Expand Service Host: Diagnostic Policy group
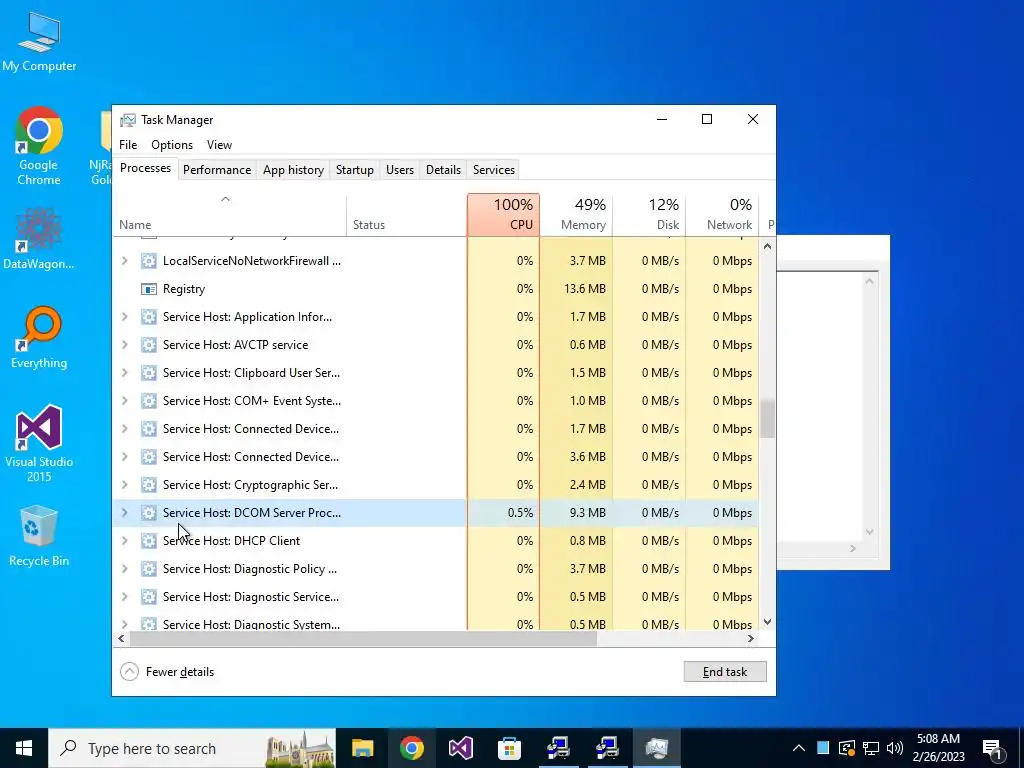The image size is (1024, 768). click(125, 569)
